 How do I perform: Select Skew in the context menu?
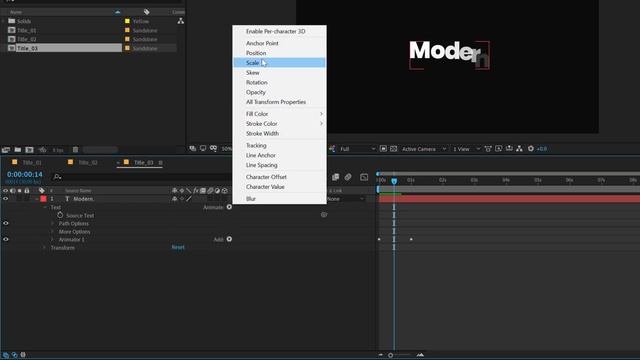279,73
